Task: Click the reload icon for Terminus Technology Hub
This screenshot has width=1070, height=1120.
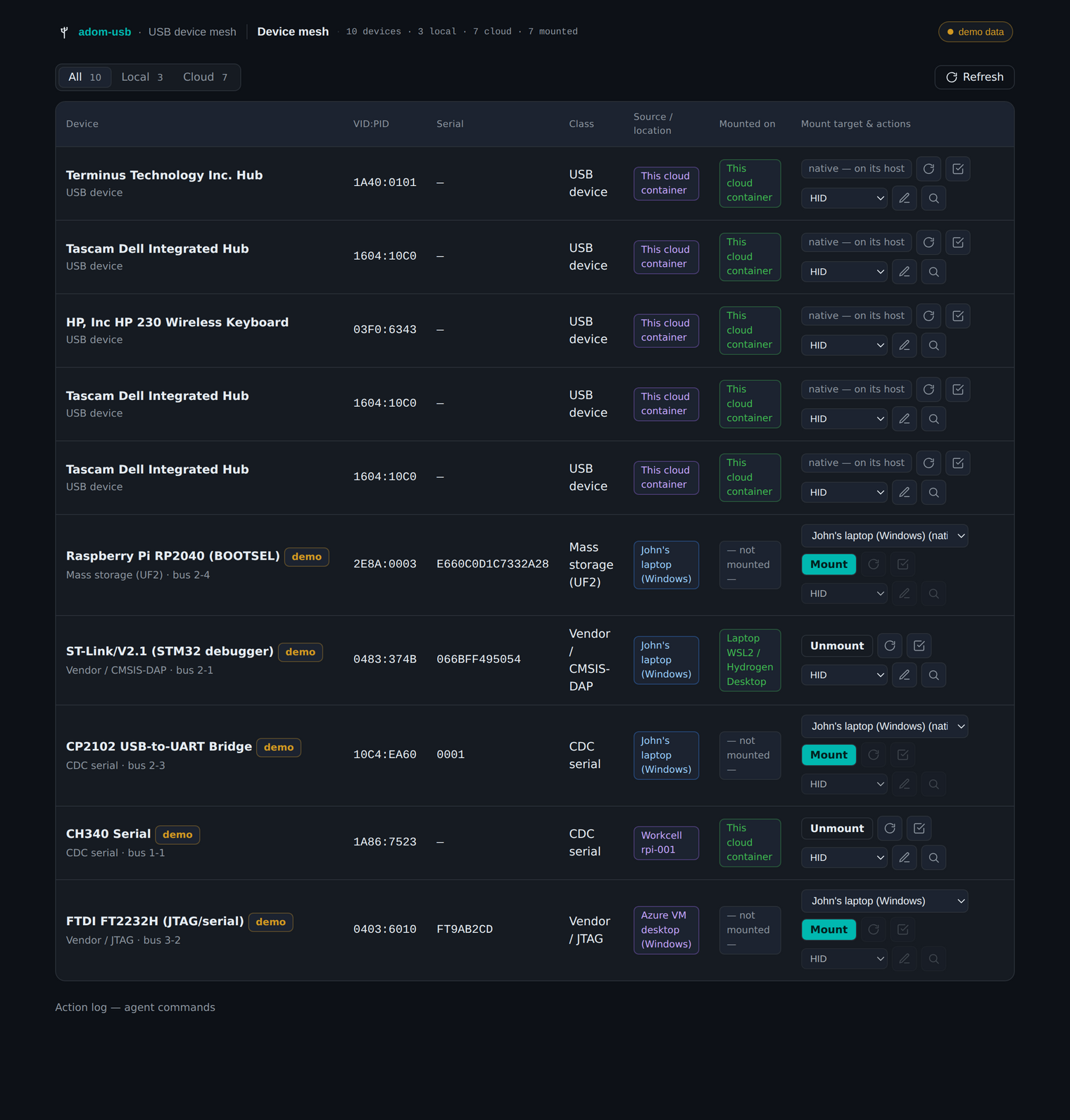Action: point(929,169)
